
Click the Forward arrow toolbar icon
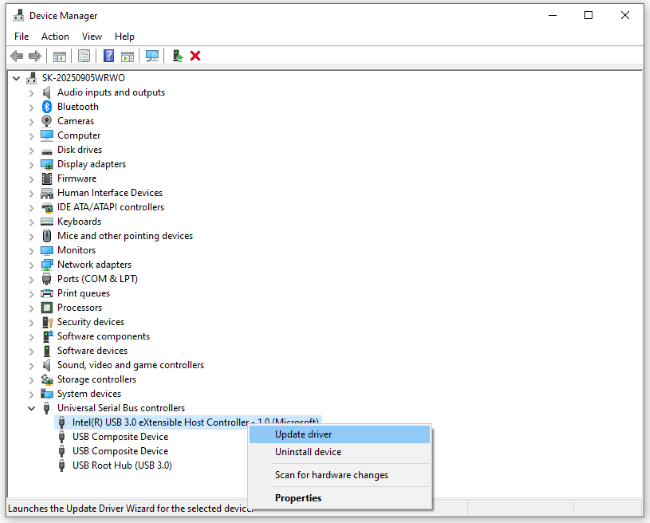coord(35,56)
